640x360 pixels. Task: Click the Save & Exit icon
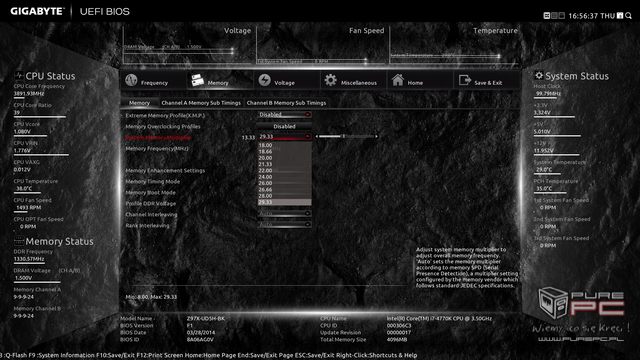(464, 80)
